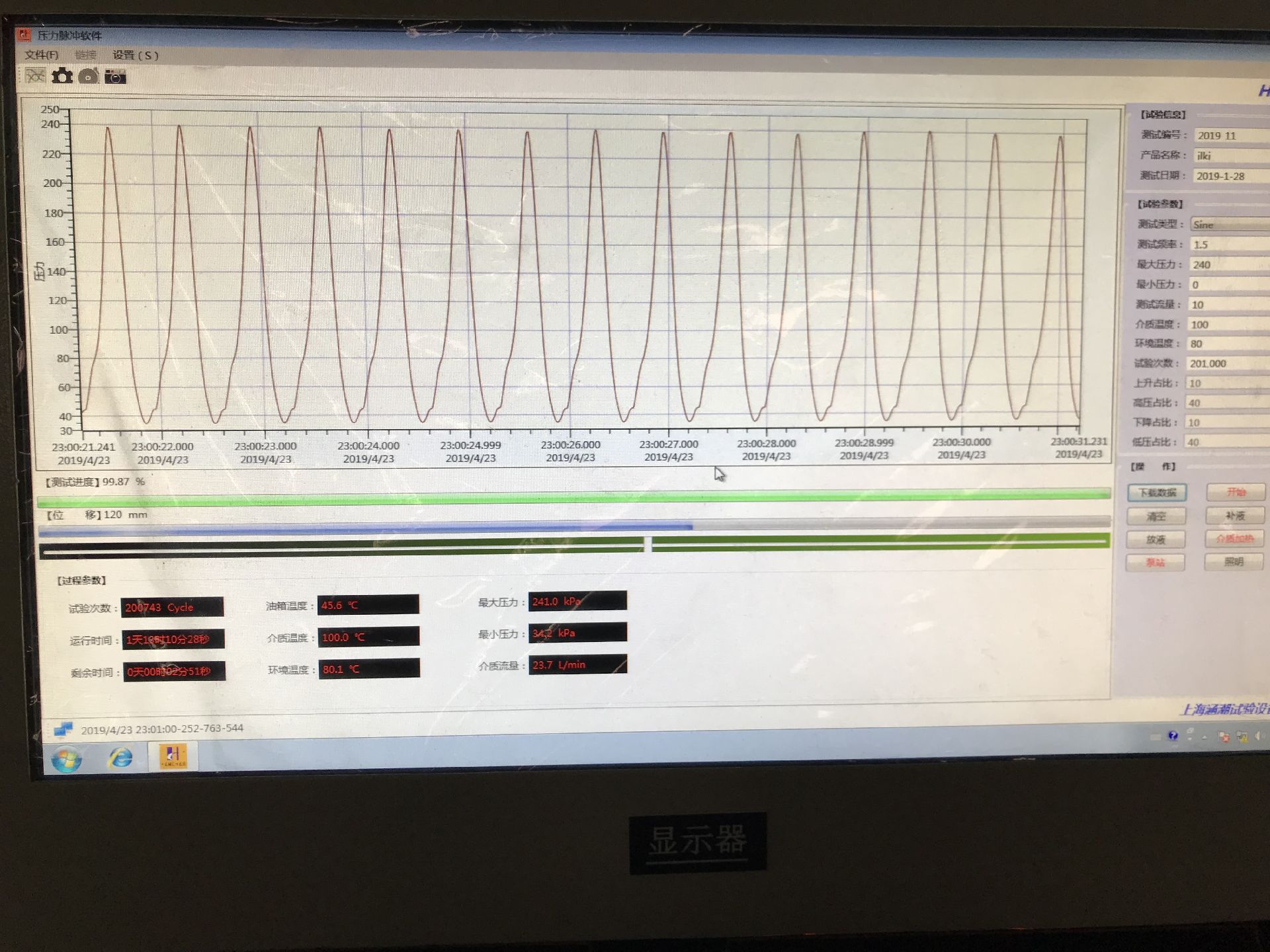
Task: Click the 测试频率 field showing 1.5
Action: click(1230, 245)
